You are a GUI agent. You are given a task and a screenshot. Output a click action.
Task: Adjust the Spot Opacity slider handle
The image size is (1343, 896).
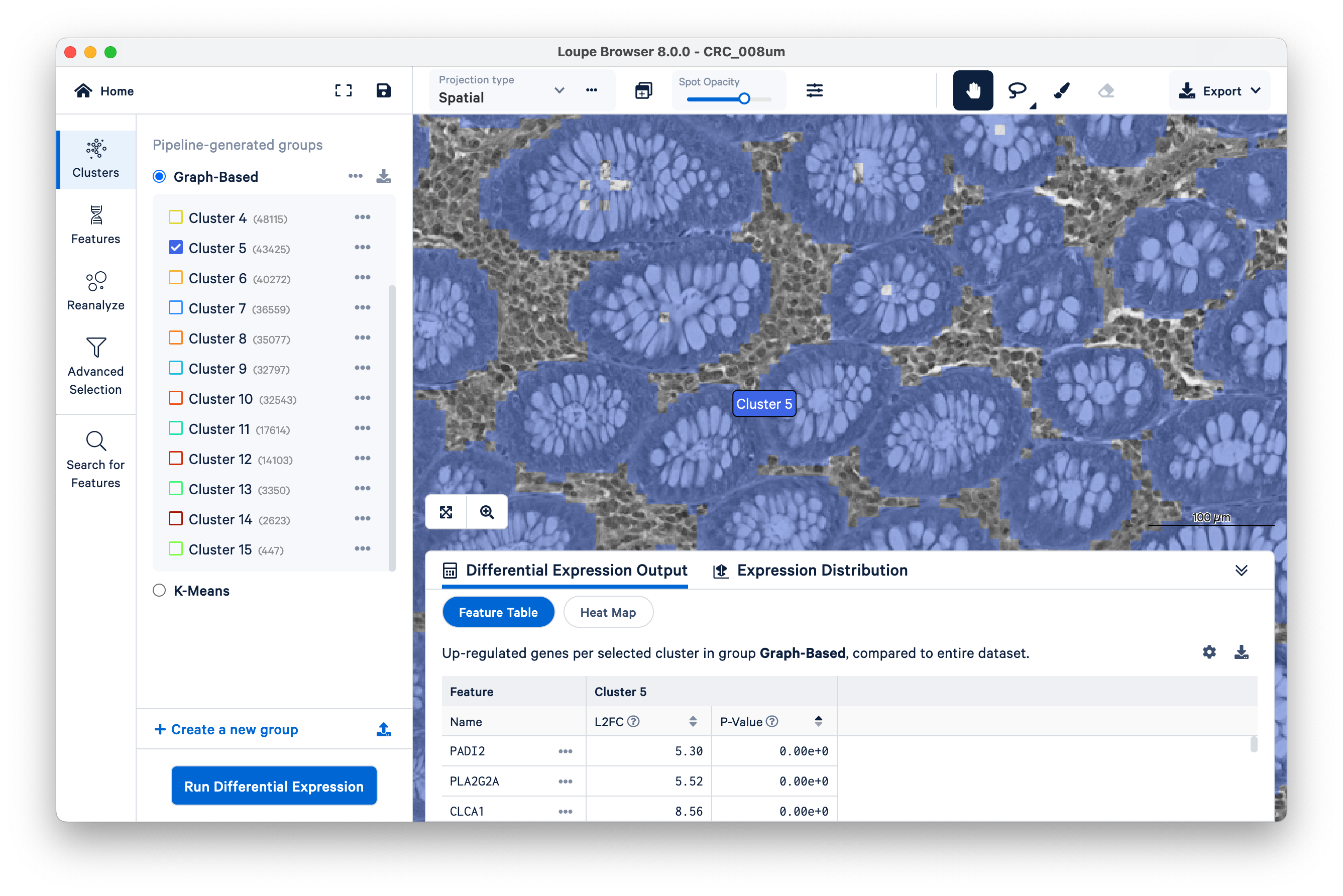(x=744, y=99)
